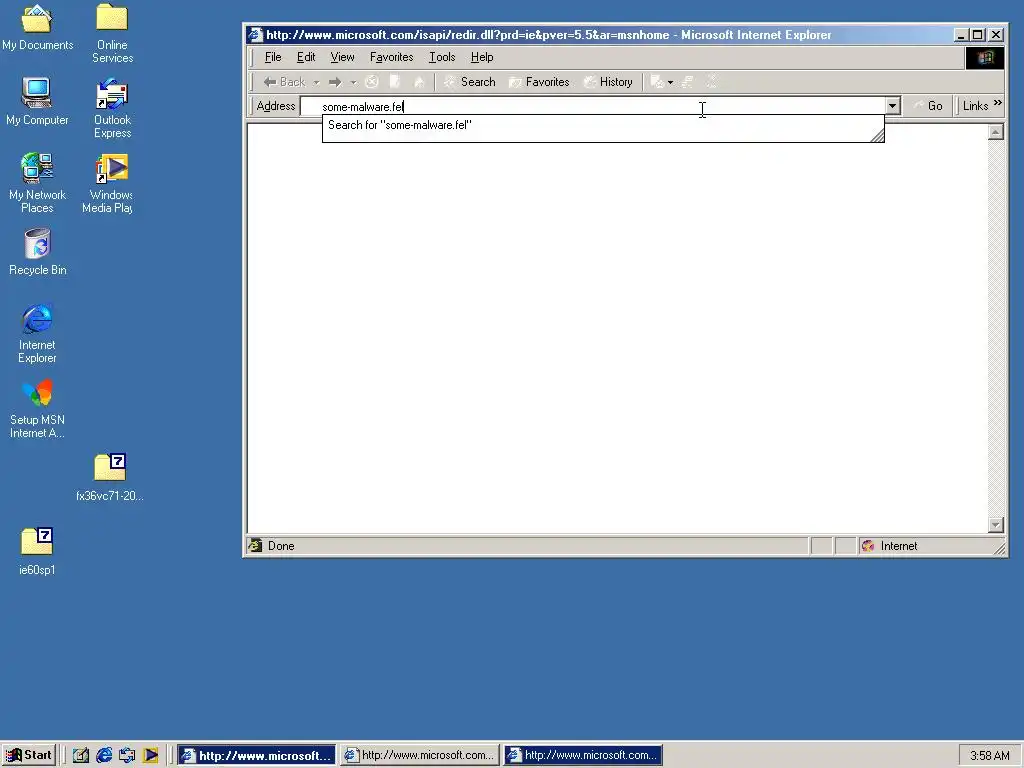Click the vertical scrollbar up arrow
The width and height of the screenshot is (1024, 768).
[x=996, y=132]
